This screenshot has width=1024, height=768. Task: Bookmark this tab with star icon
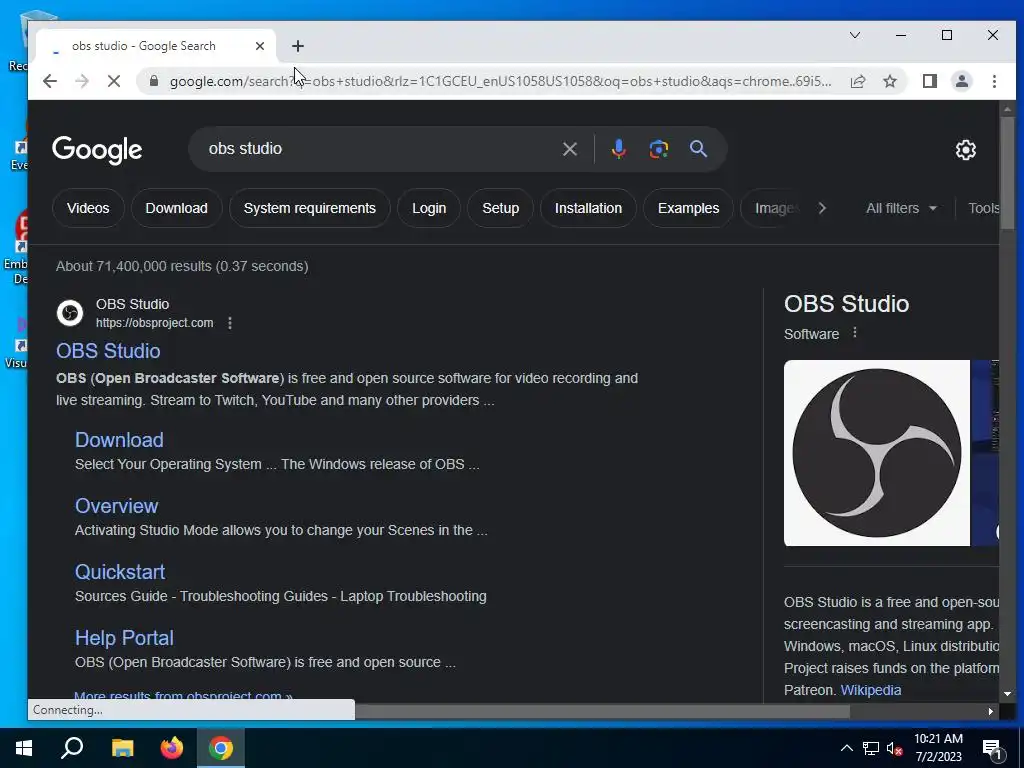890,81
